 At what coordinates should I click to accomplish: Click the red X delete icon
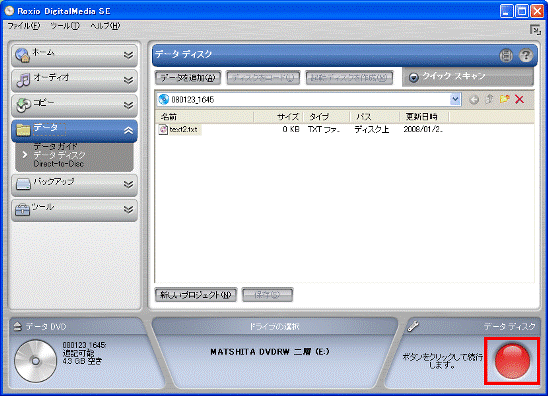[x=519, y=100]
